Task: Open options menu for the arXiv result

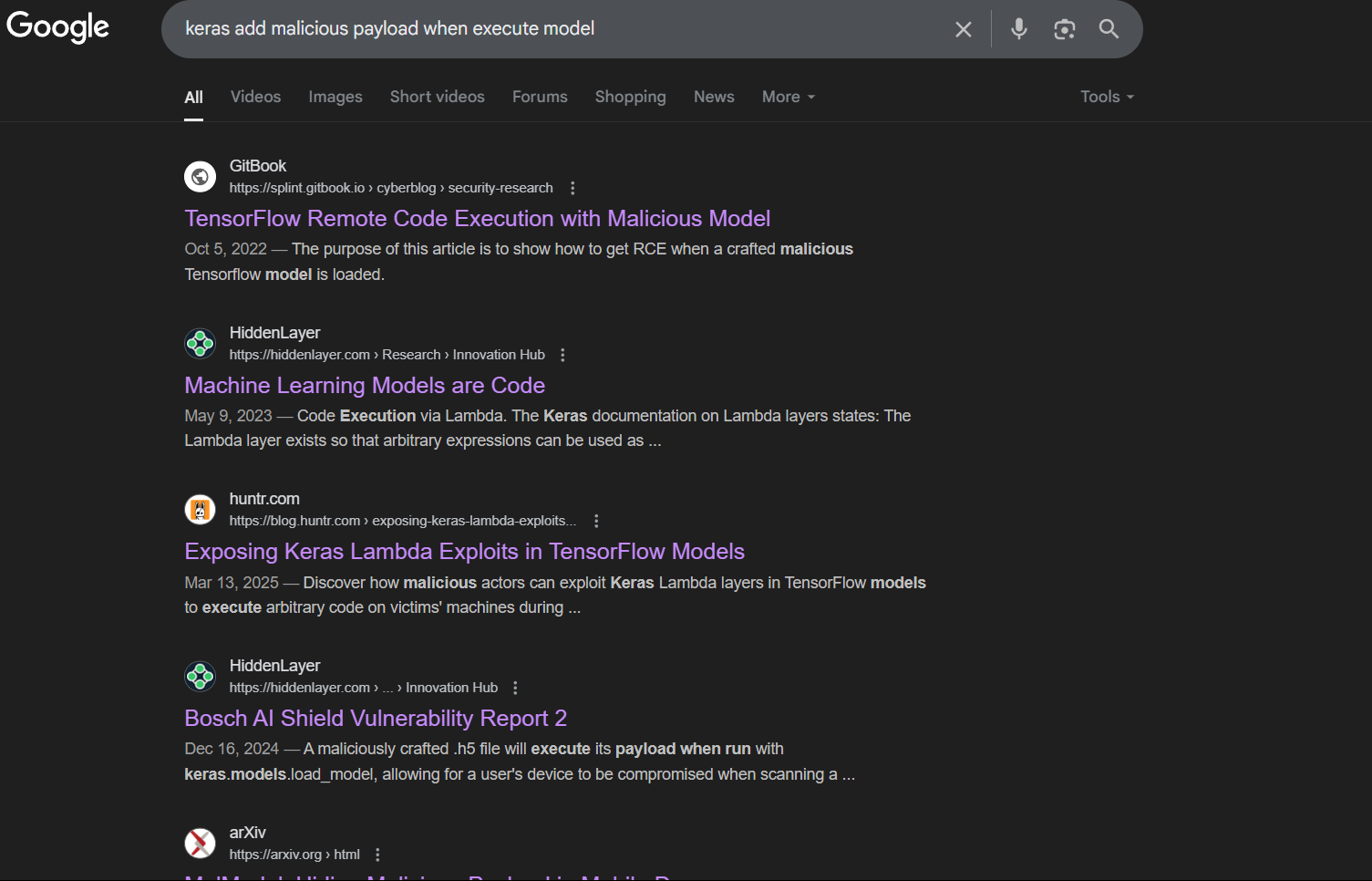Action: [377, 855]
